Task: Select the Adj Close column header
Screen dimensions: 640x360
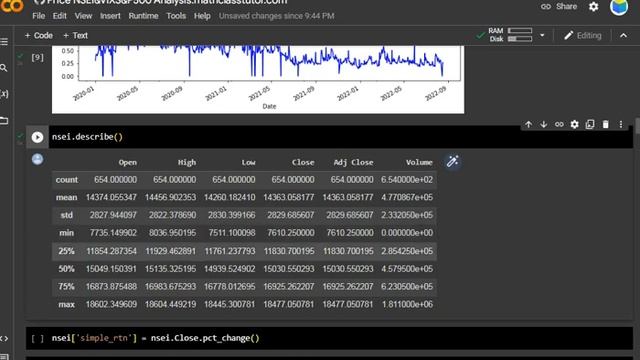Action: pyautogui.click(x=353, y=162)
